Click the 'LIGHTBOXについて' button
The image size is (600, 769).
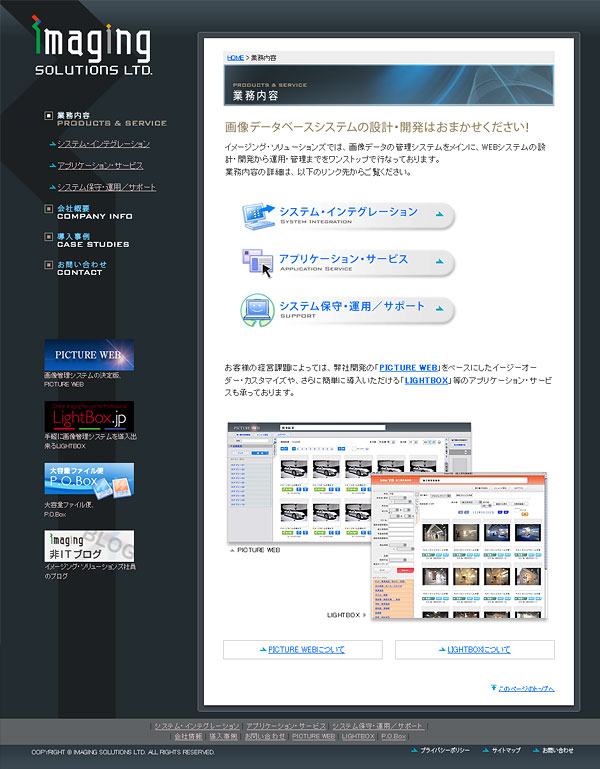(475, 650)
